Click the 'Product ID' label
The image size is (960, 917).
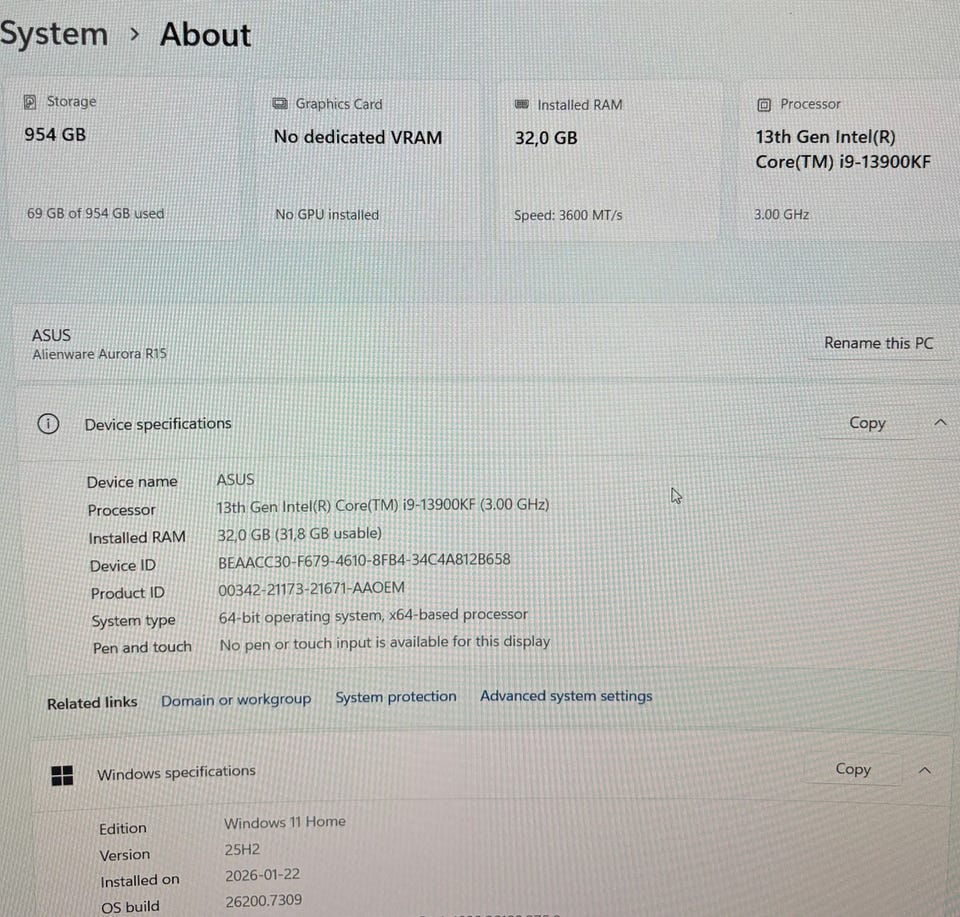coord(127,593)
